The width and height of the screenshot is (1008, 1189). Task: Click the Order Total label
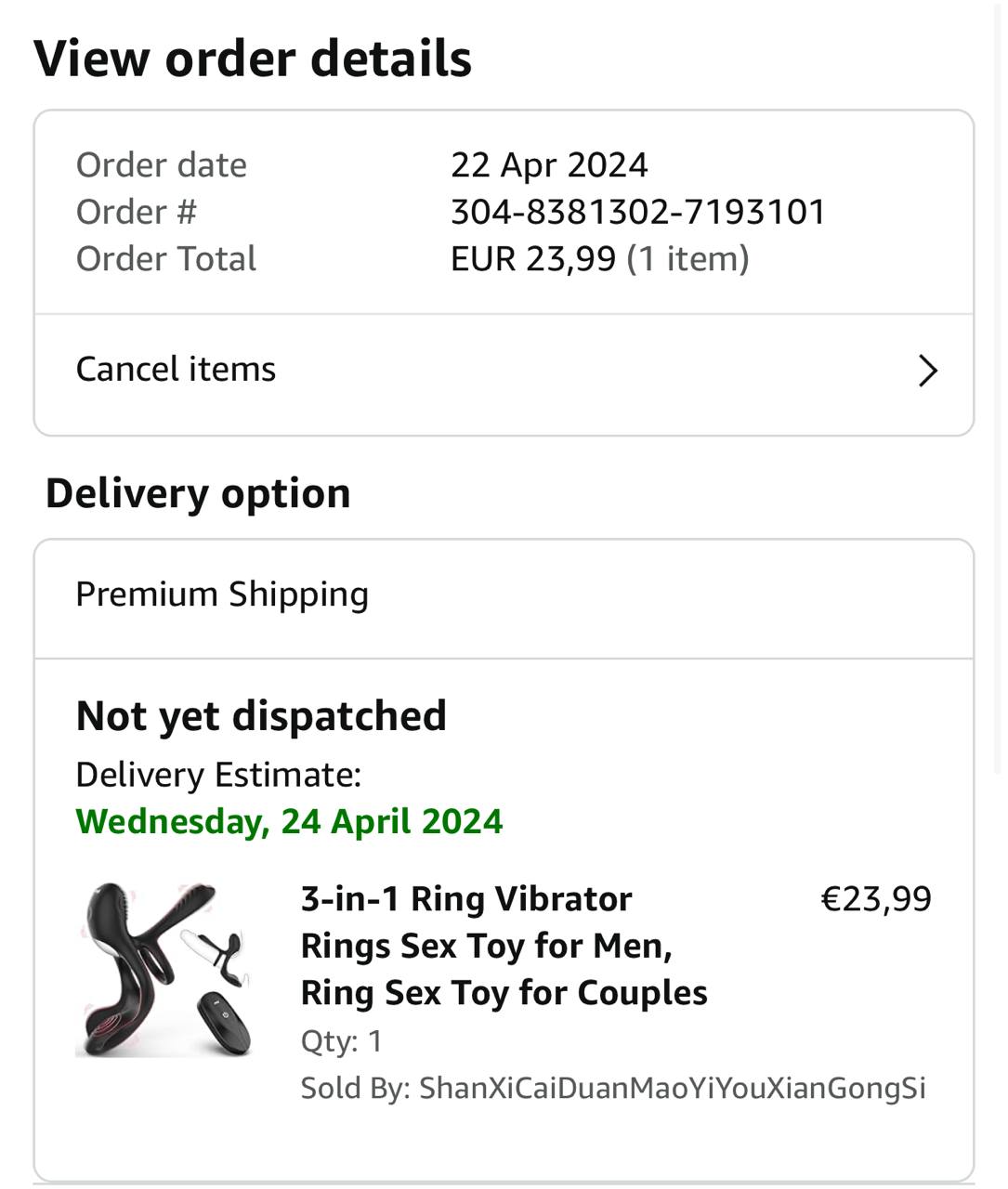(x=166, y=259)
